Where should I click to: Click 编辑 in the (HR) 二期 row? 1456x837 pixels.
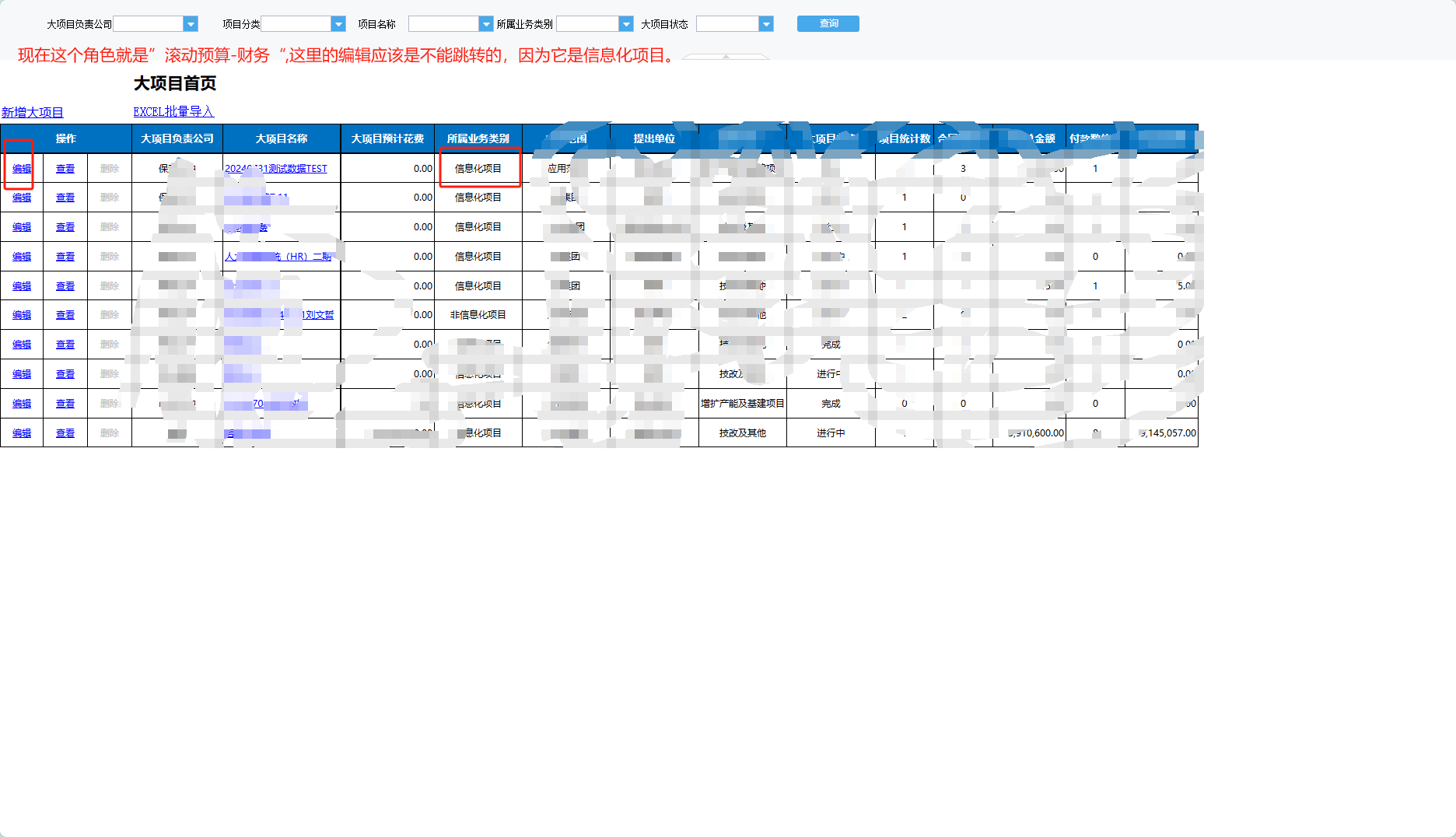click(x=22, y=257)
